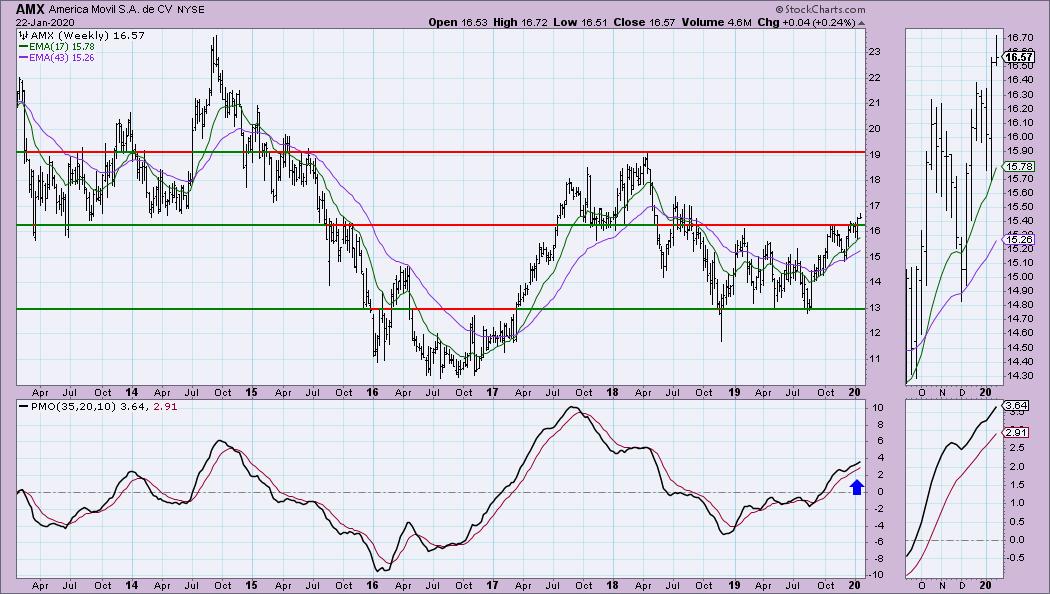Screen dimensions: 1050x594
Task: Open the StockCharts.com copyright link
Action: (x=820, y=9)
